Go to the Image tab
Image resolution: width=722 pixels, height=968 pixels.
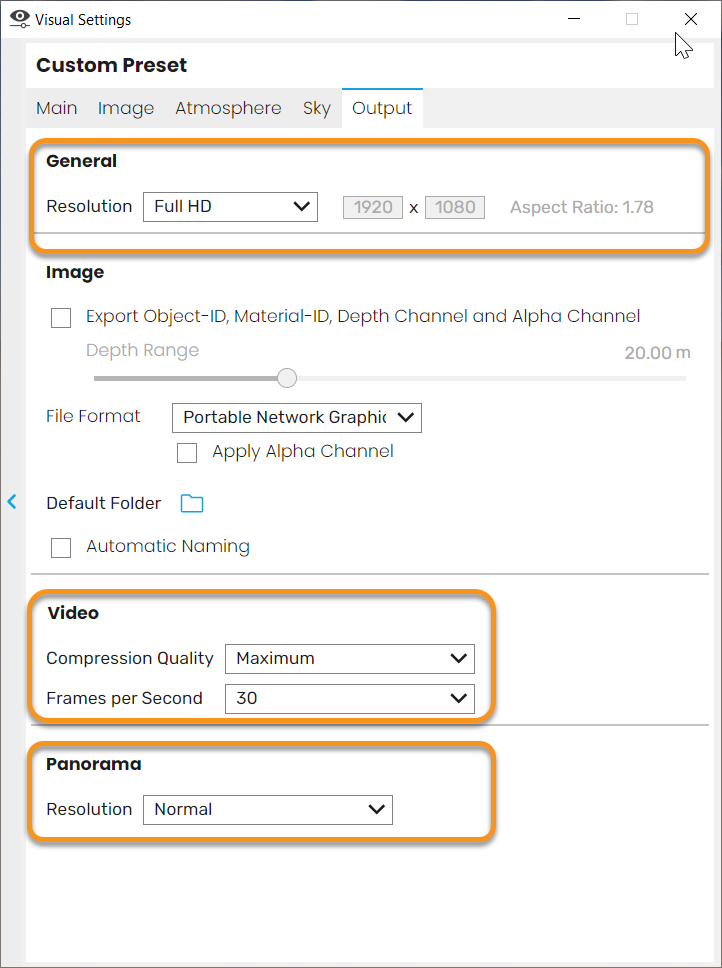126,108
